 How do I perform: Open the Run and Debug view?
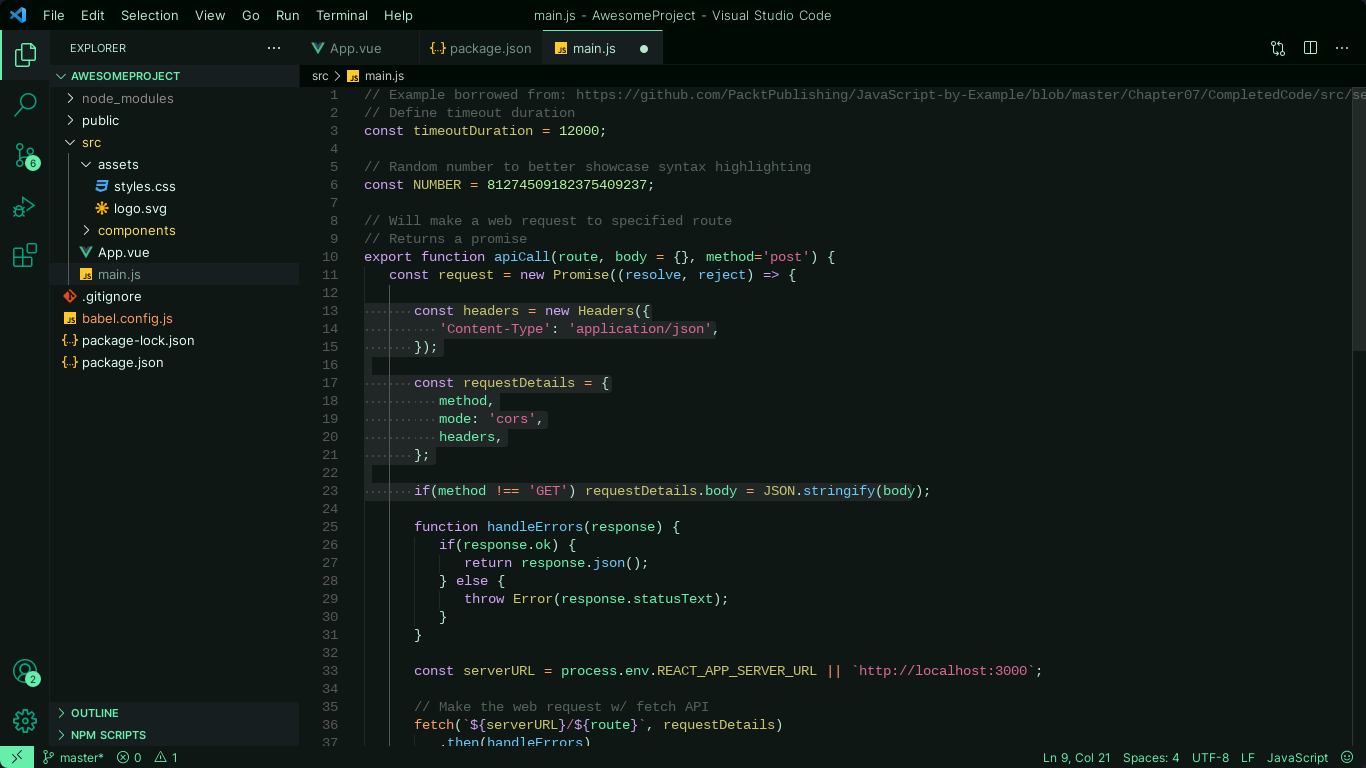click(x=25, y=207)
